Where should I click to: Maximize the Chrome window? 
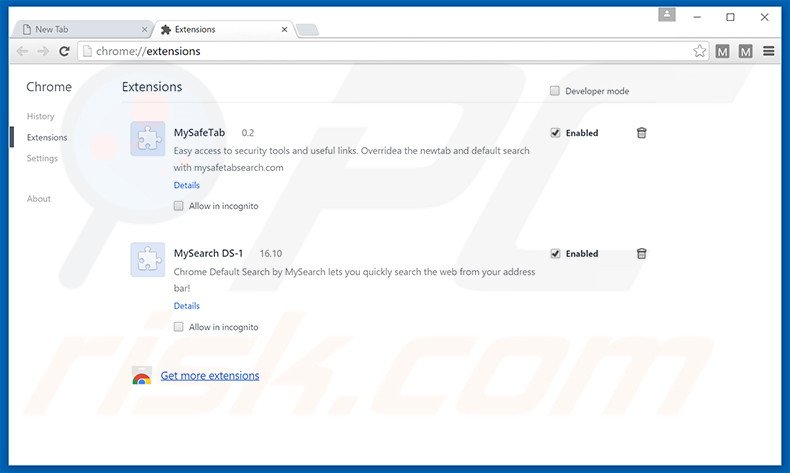pos(730,17)
